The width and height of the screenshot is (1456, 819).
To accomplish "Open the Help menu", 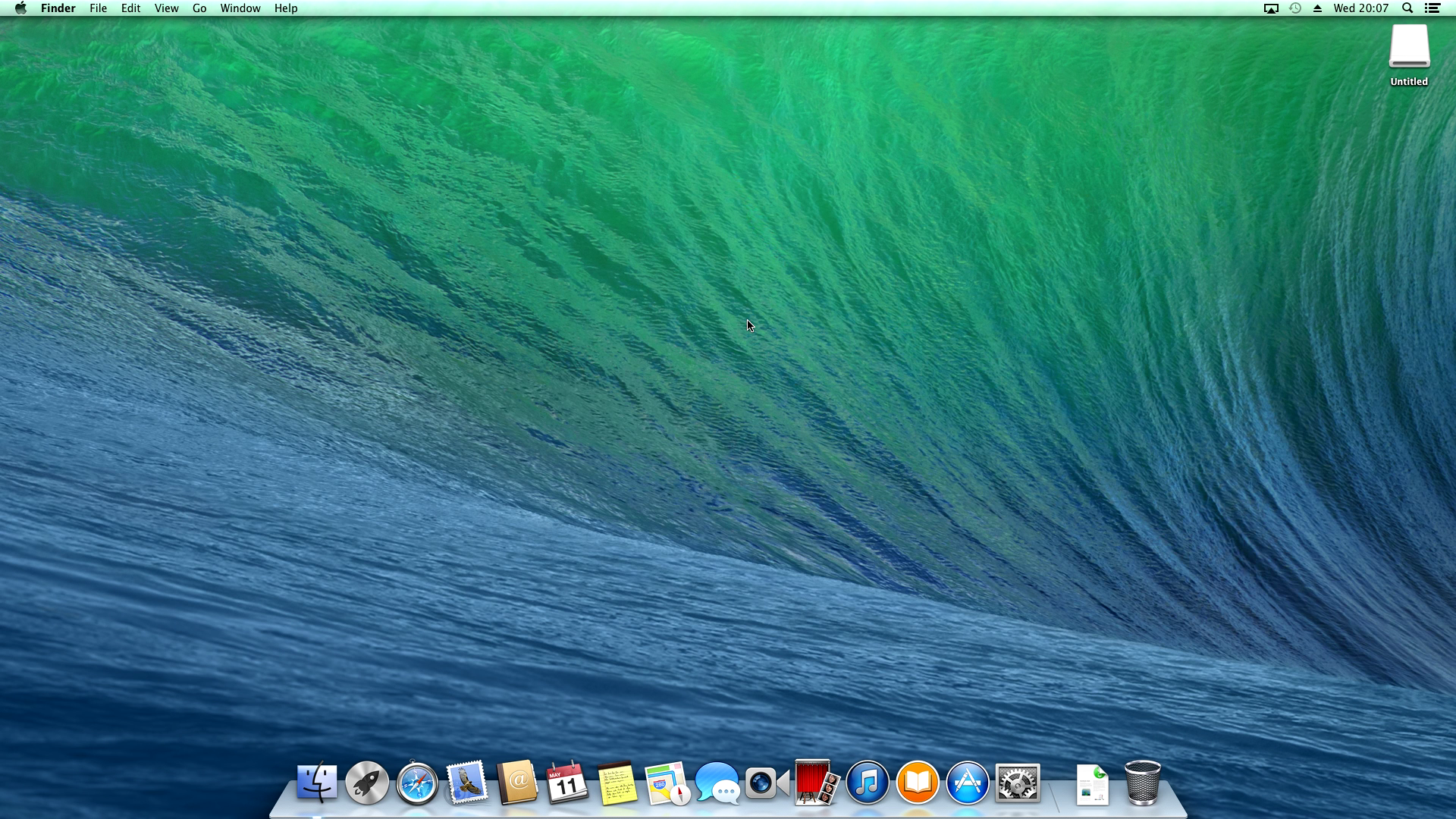I will coord(286,8).
